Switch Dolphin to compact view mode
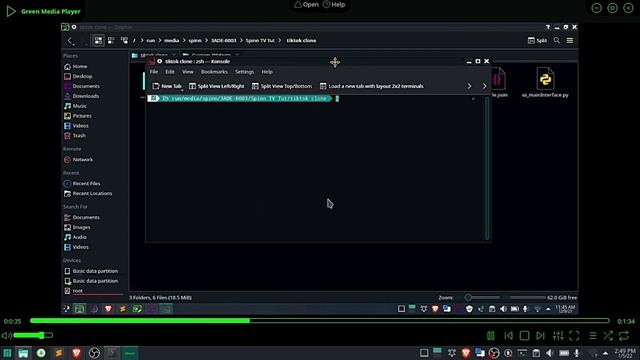 (x=111, y=40)
